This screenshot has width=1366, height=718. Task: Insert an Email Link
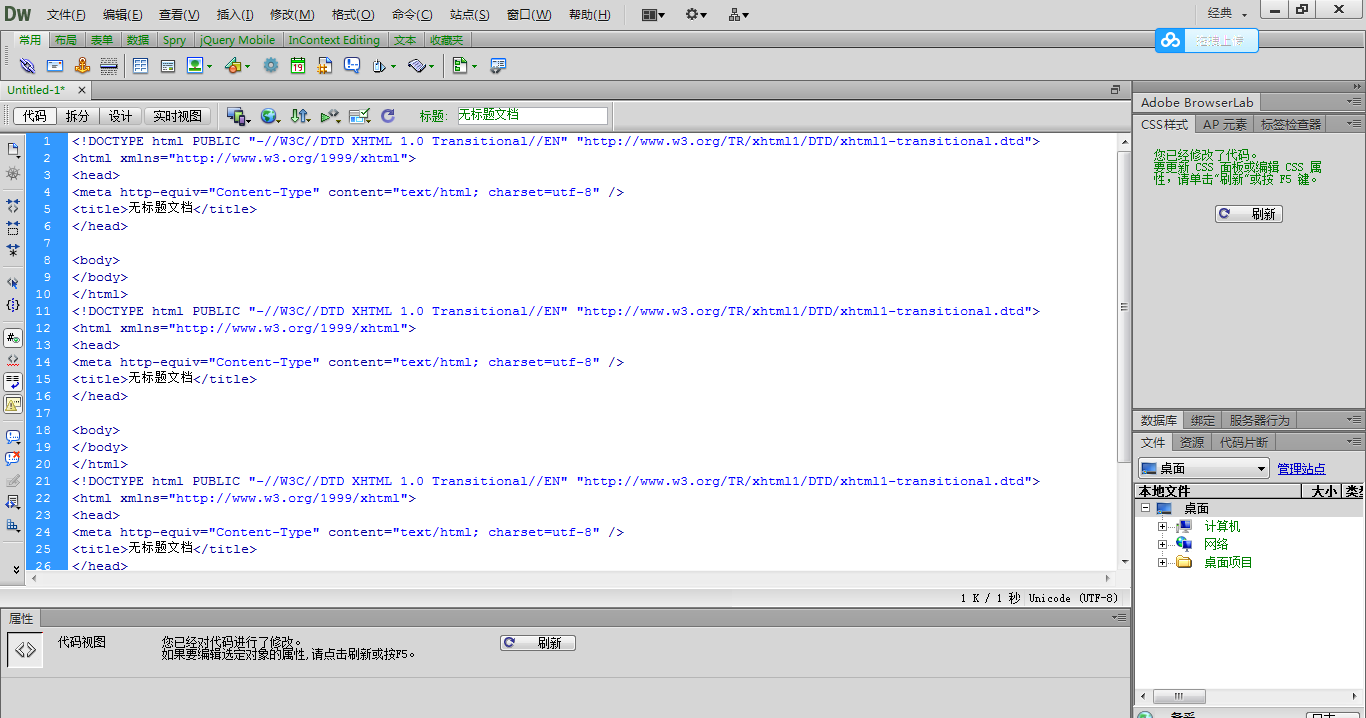coord(55,65)
